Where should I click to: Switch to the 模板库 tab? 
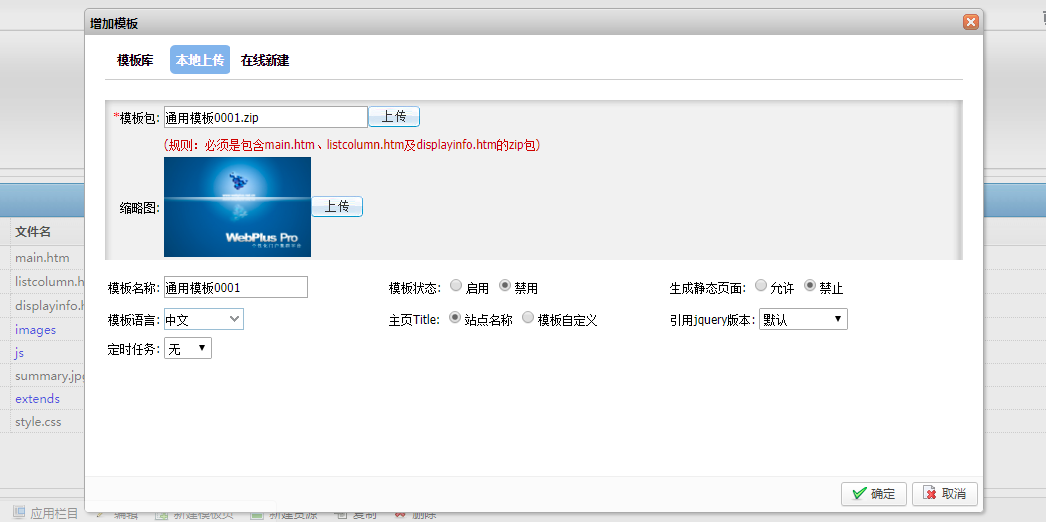point(135,61)
